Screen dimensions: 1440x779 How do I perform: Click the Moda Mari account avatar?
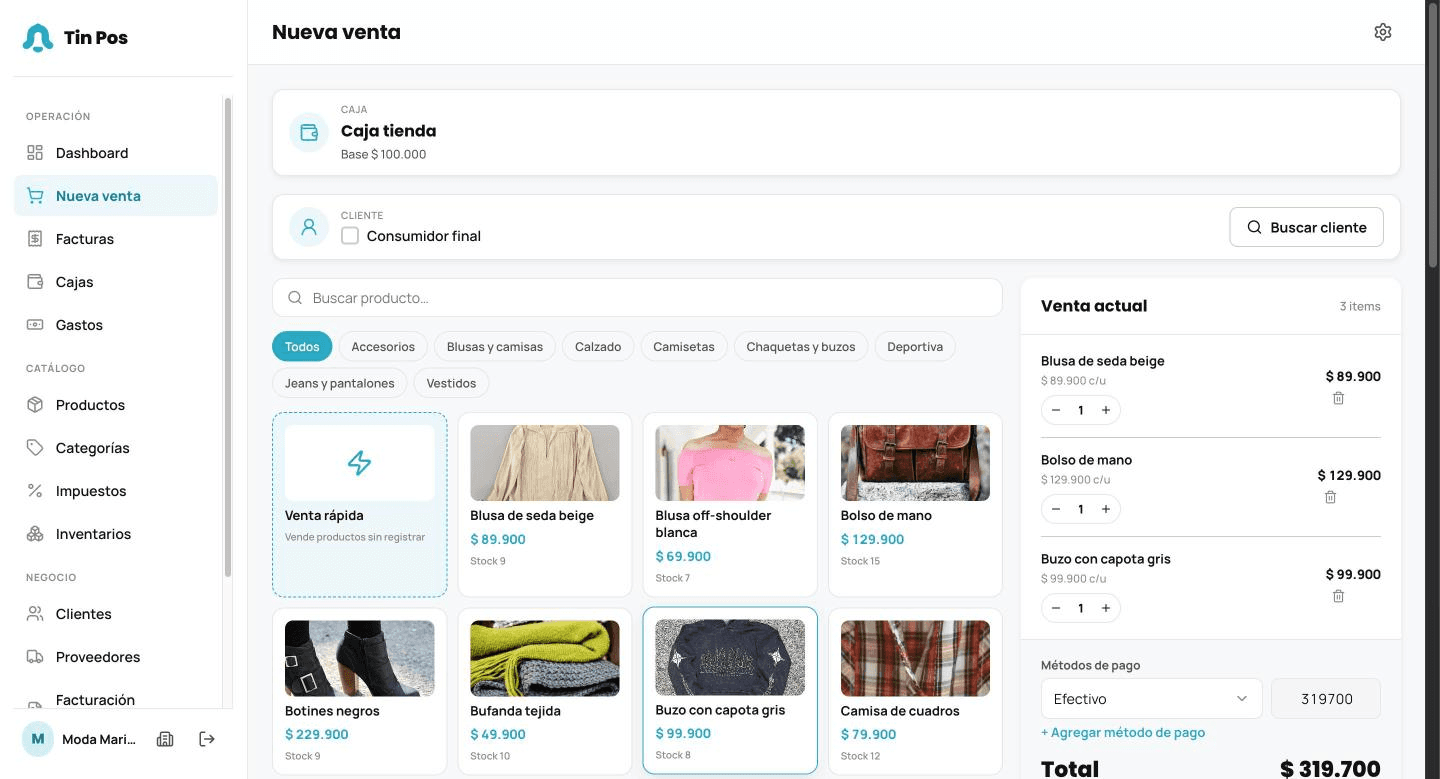pos(38,739)
